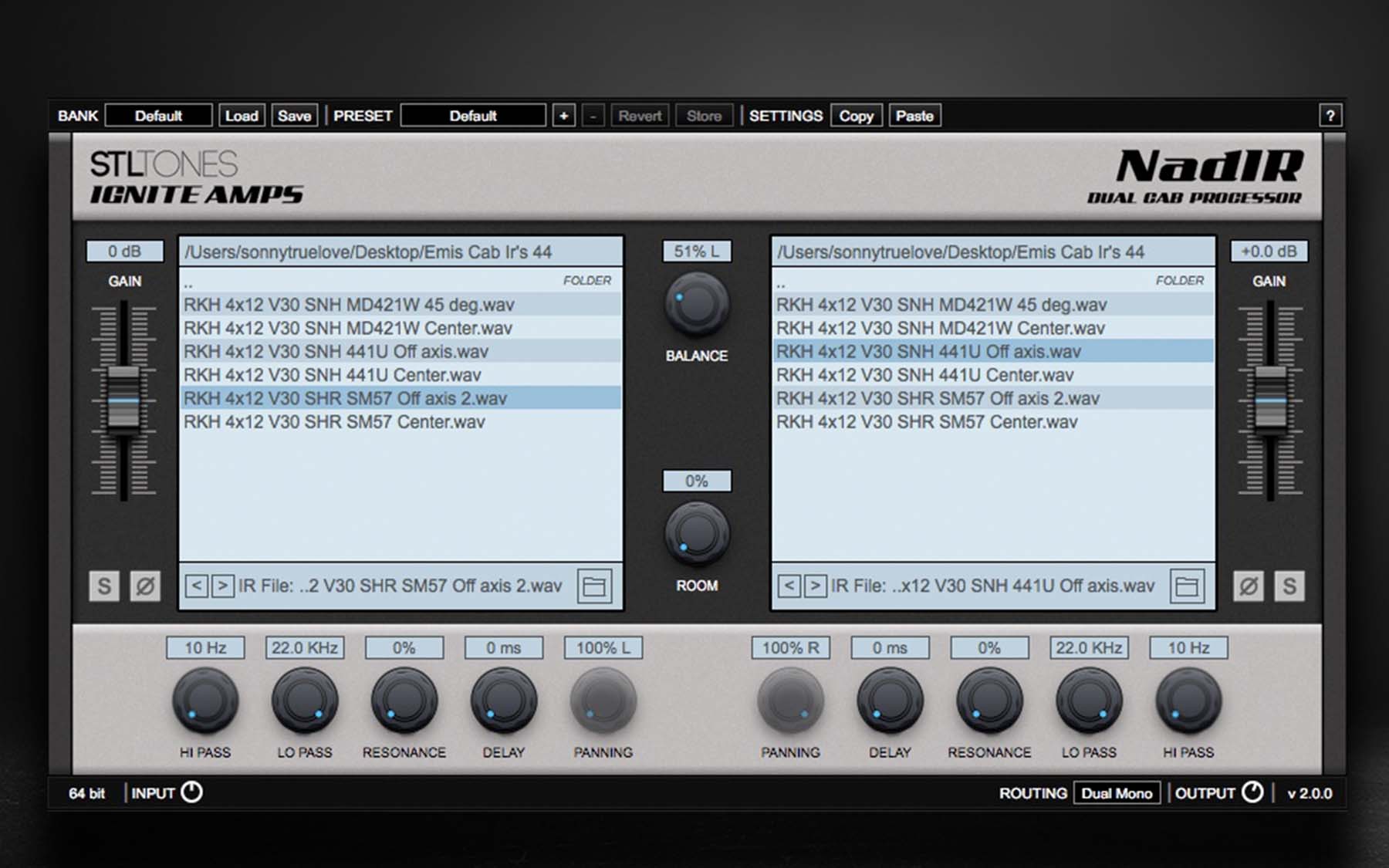Click the left hi pass 10 Hz field
Image resolution: width=1389 pixels, height=868 pixels.
205,648
